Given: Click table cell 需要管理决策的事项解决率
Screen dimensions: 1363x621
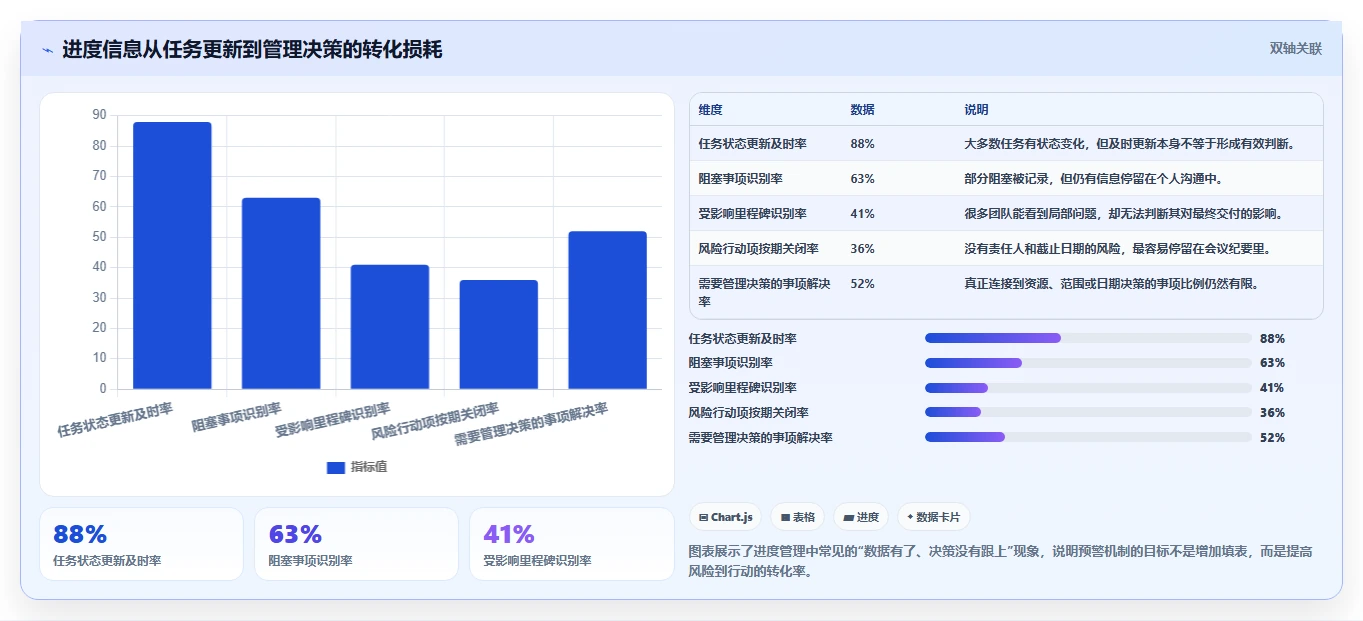Looking at the screenshot, I should (x=765, y=292).
